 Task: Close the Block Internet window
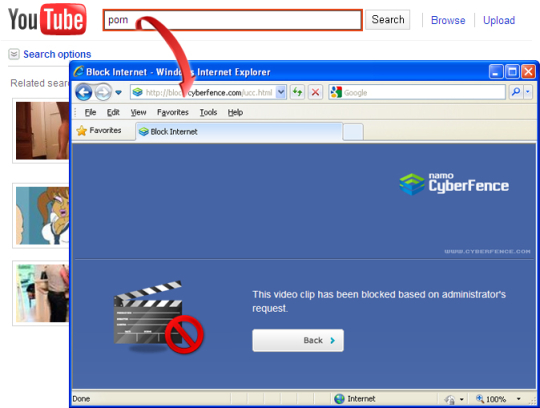(528, 72)
